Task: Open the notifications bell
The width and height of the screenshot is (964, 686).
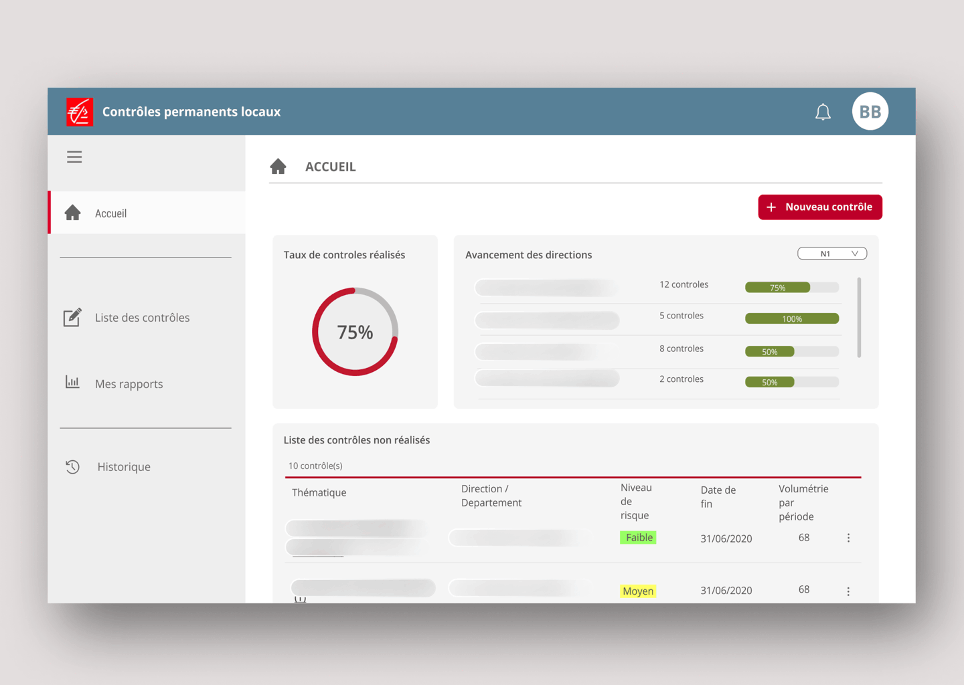Action: point(823,112)
